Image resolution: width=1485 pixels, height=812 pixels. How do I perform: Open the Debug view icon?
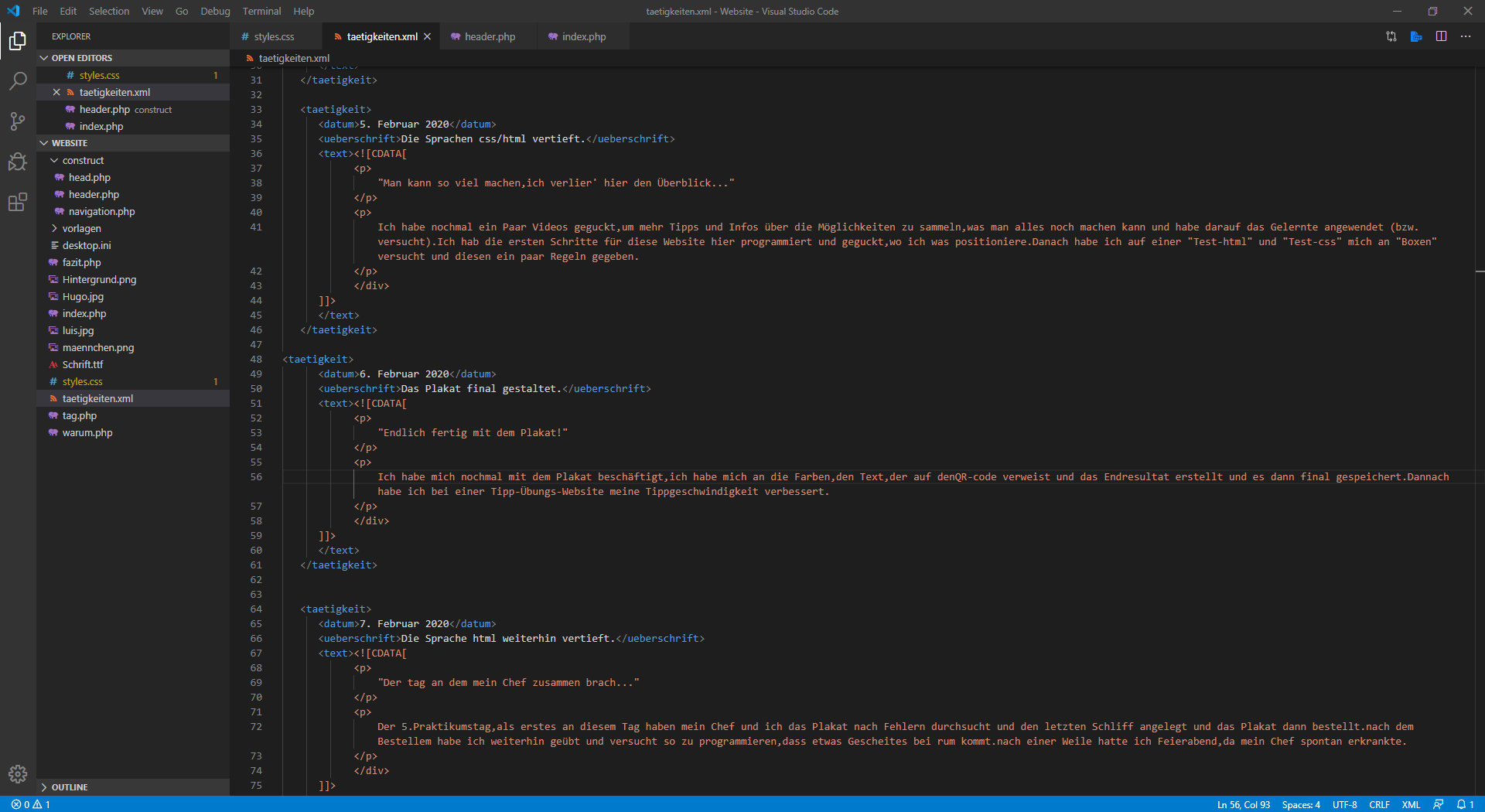click(x=18, y=162)
